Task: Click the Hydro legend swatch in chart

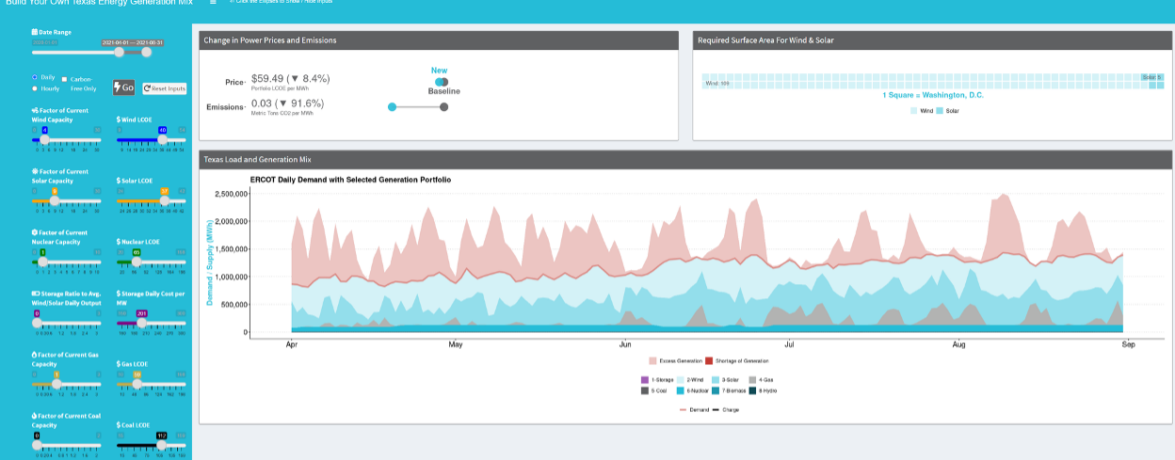Action: [750, 390]
